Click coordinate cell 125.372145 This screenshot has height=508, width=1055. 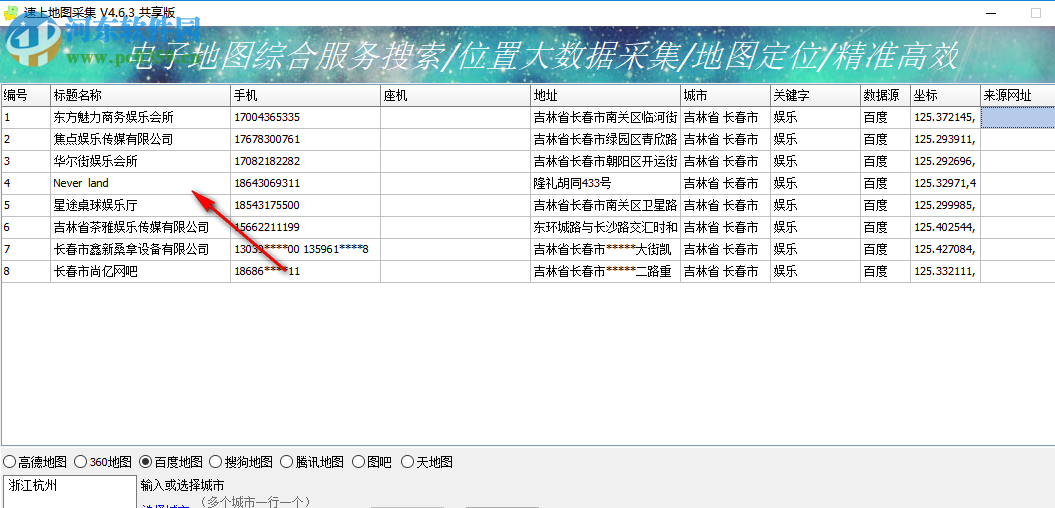tap(945, 118)
